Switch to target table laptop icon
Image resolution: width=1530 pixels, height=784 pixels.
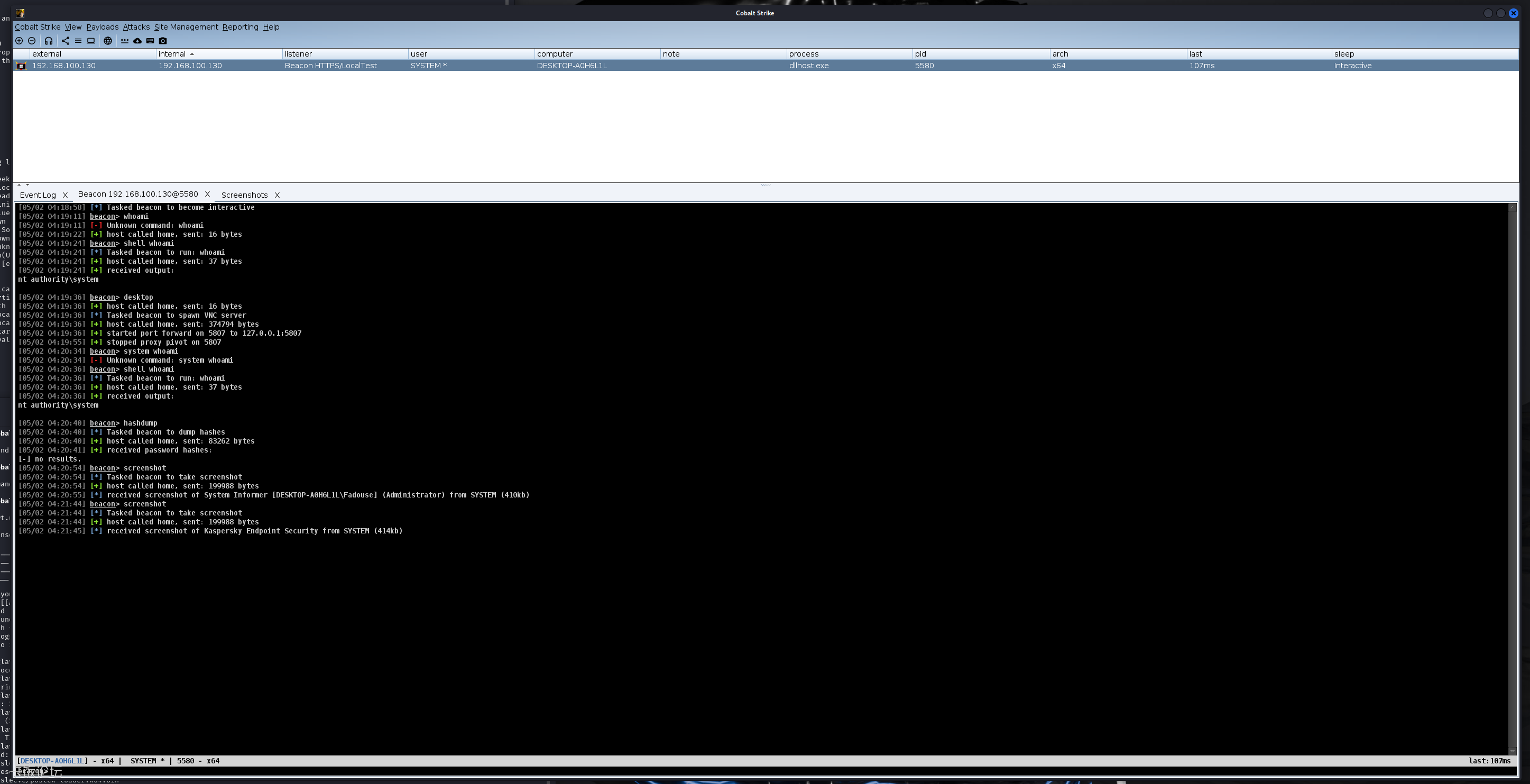[91, 41]
